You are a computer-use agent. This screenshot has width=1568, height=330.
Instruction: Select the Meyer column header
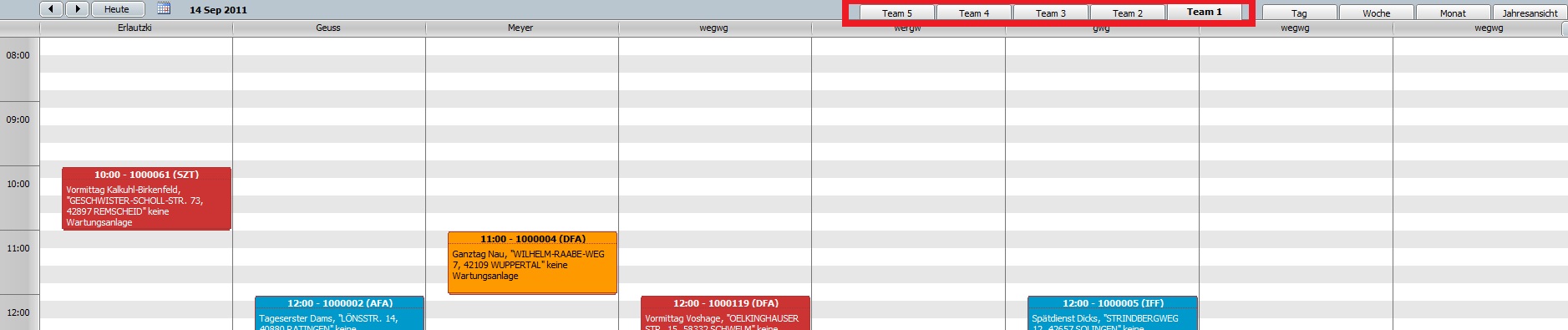click(520, 28)
